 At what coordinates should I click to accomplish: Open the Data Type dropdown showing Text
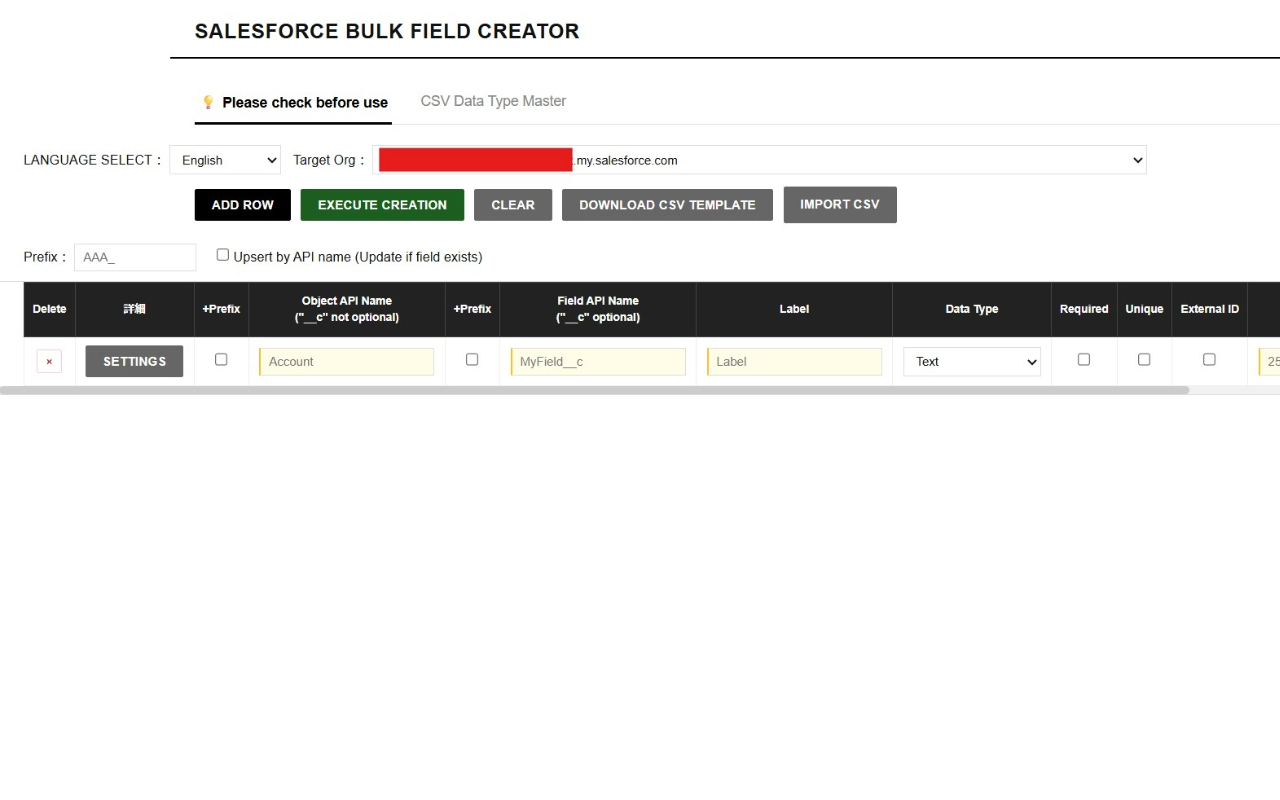click(x=971, y=361)
